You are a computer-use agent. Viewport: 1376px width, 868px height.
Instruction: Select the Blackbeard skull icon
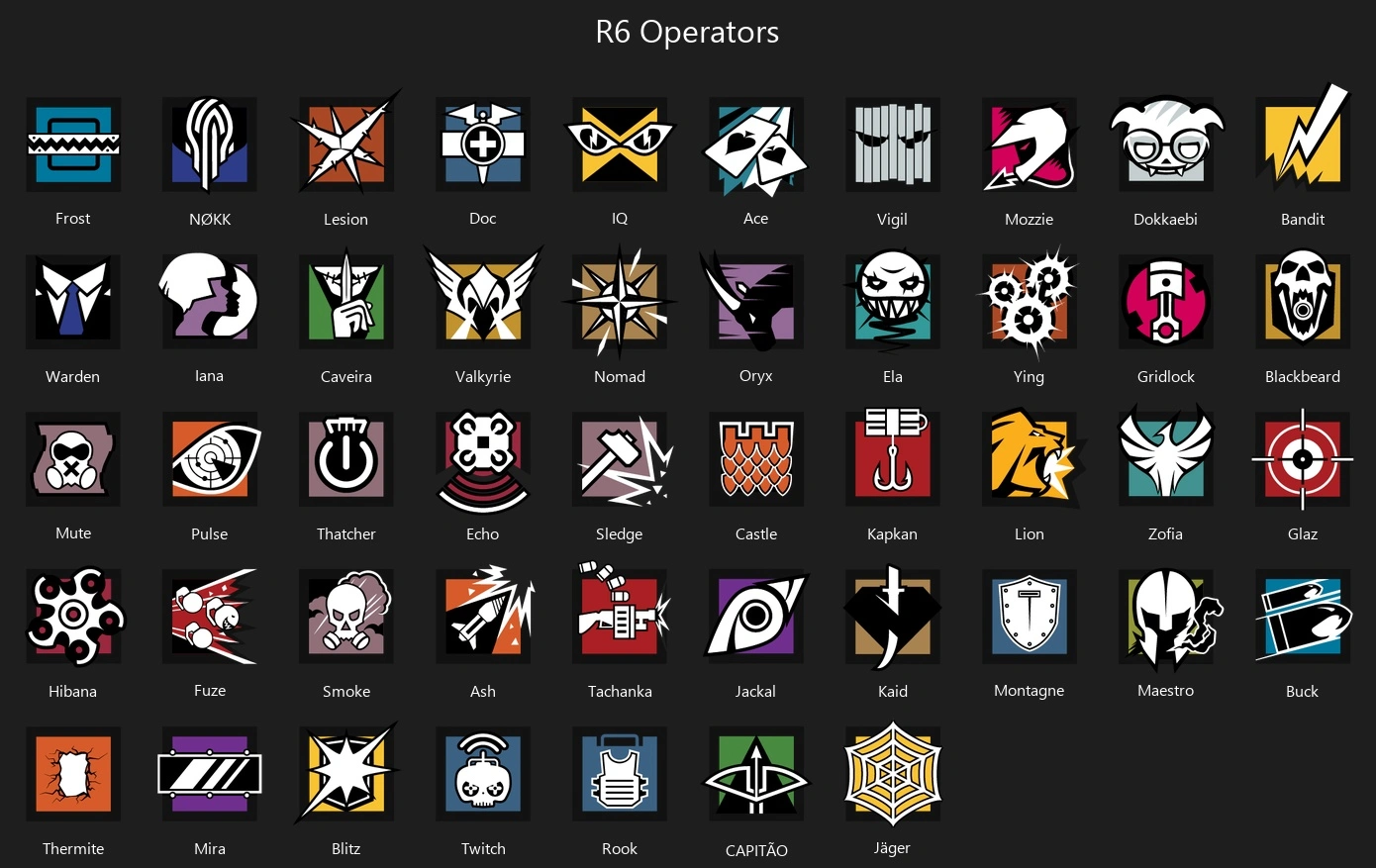[1302, 301]
